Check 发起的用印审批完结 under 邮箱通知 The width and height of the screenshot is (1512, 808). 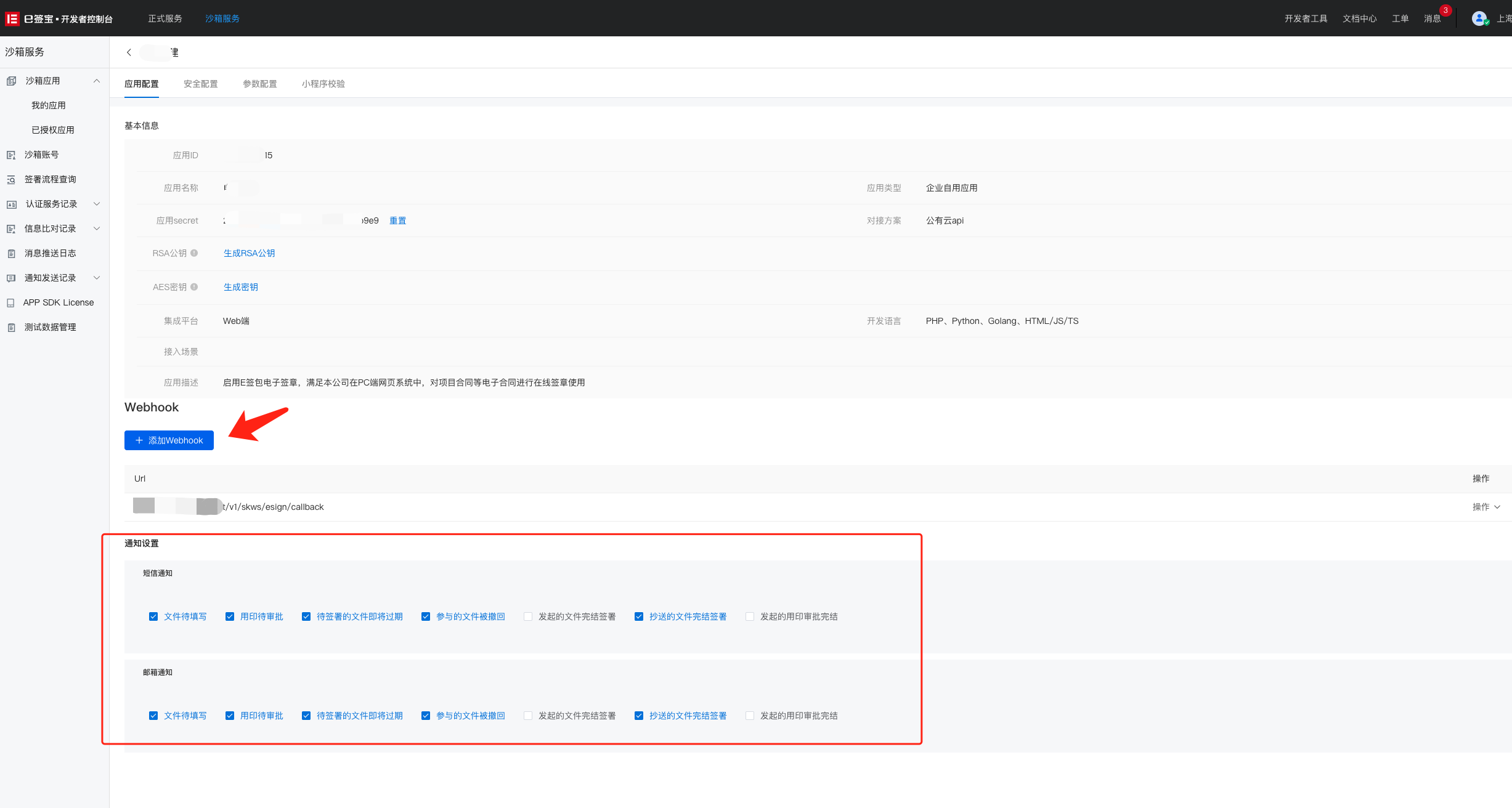(x=750, y=716)
